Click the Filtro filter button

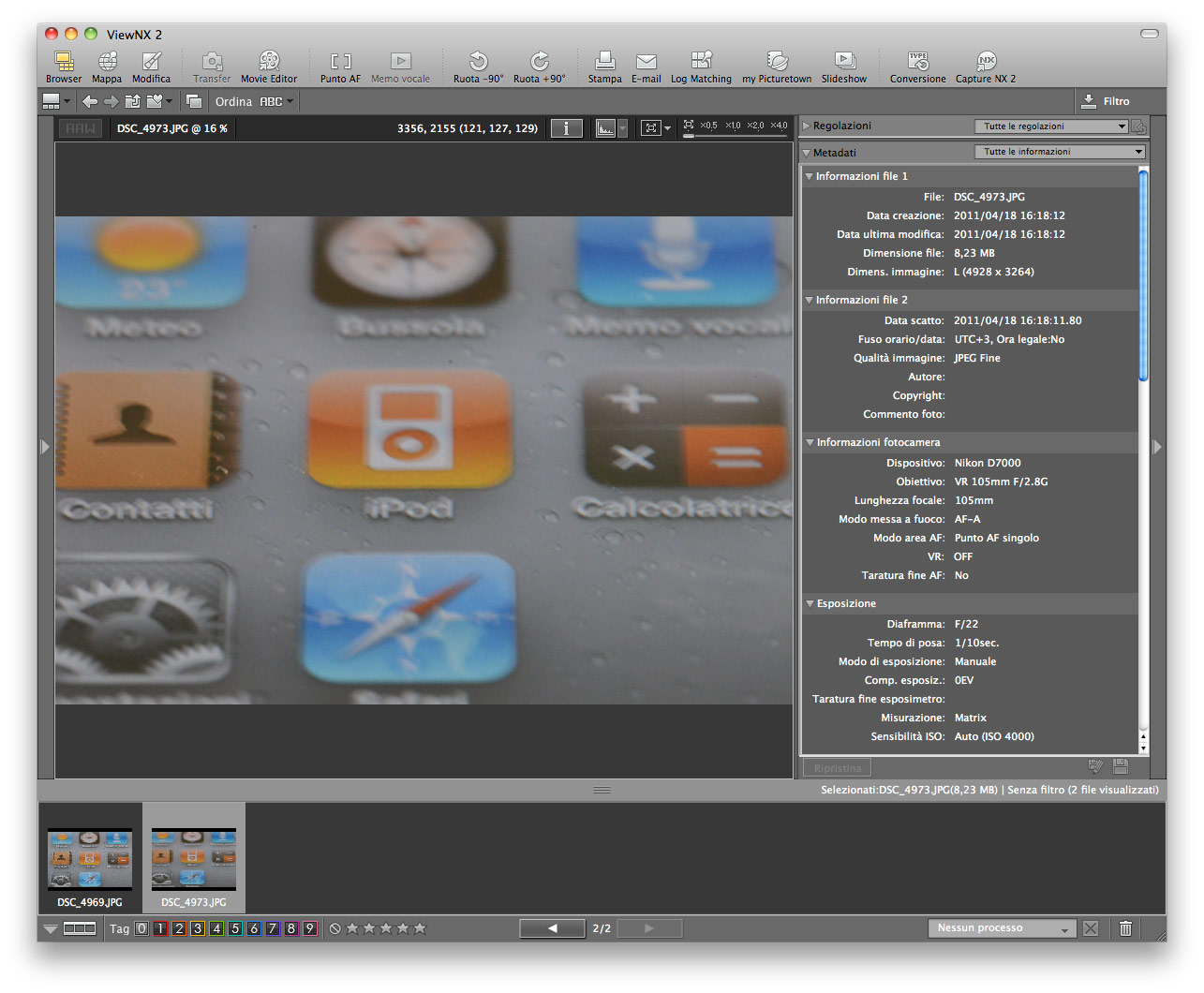[1106, 101]
